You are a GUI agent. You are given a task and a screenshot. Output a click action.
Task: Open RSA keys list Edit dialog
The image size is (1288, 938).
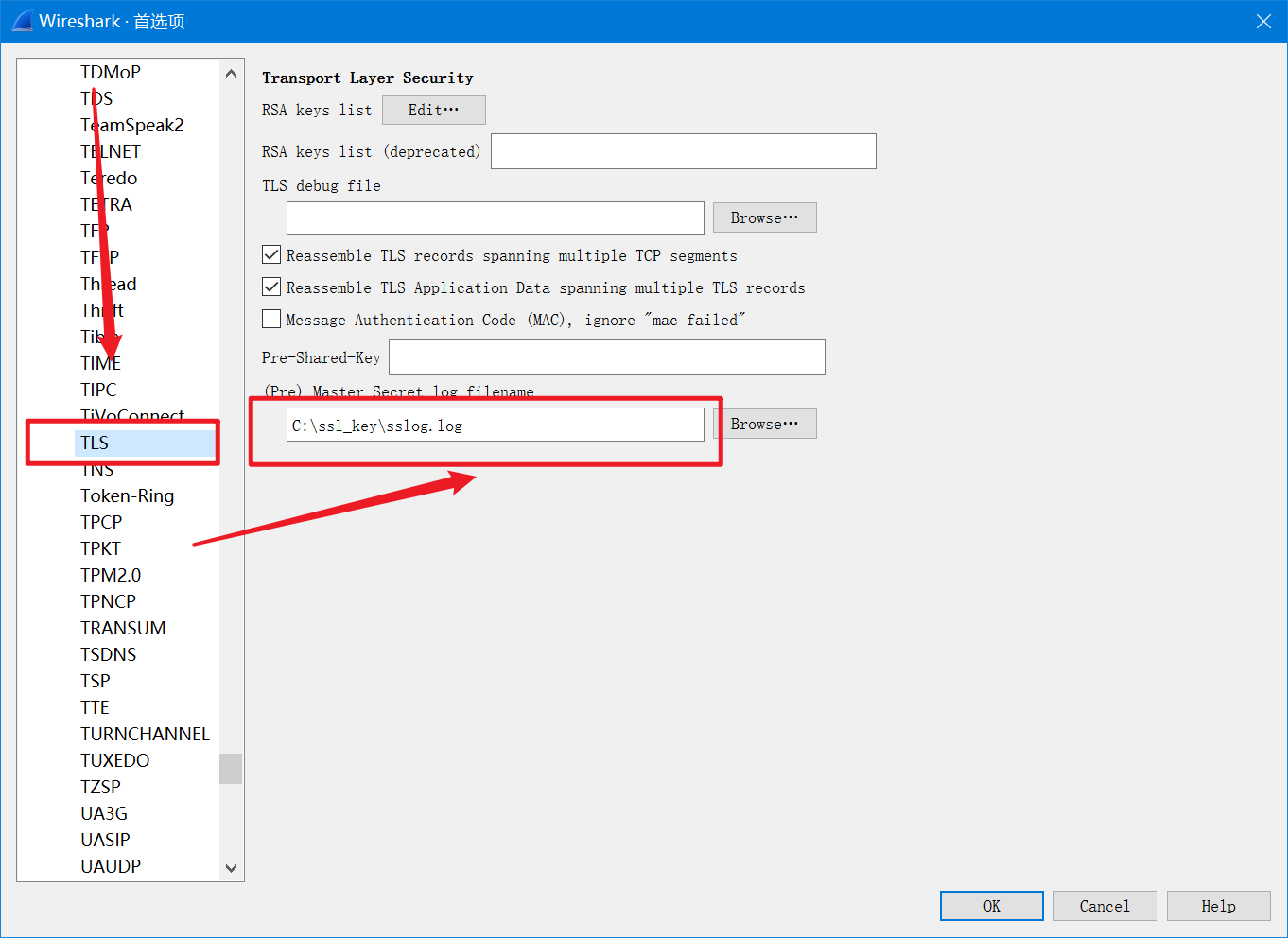[x=434, y=110]
